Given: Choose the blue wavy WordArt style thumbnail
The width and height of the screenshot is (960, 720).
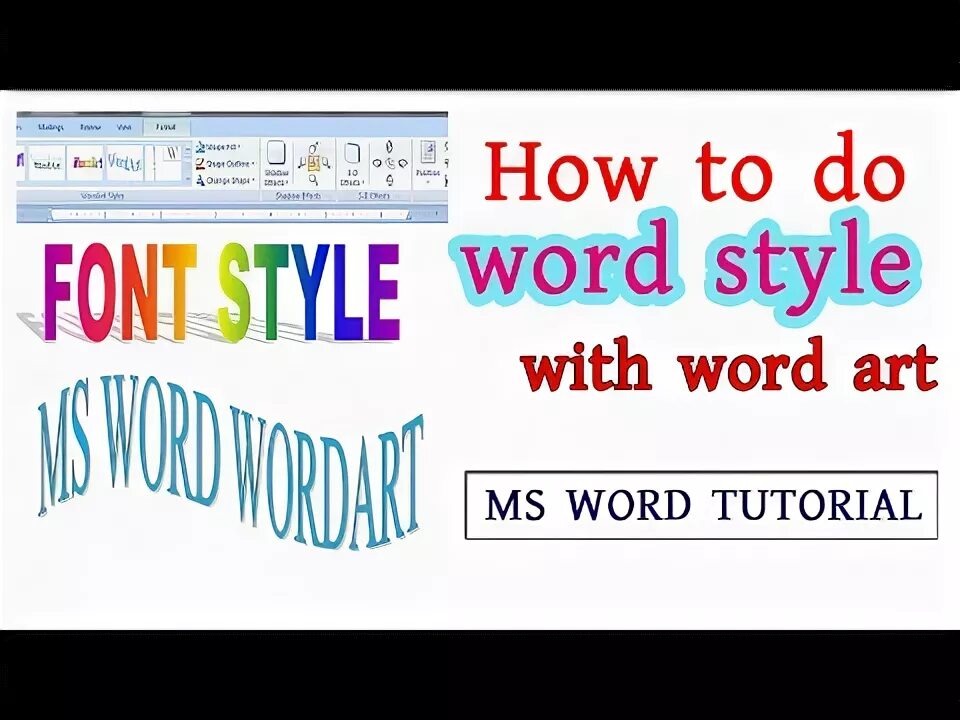Looking at the screenshot, I should coord(124,162).
